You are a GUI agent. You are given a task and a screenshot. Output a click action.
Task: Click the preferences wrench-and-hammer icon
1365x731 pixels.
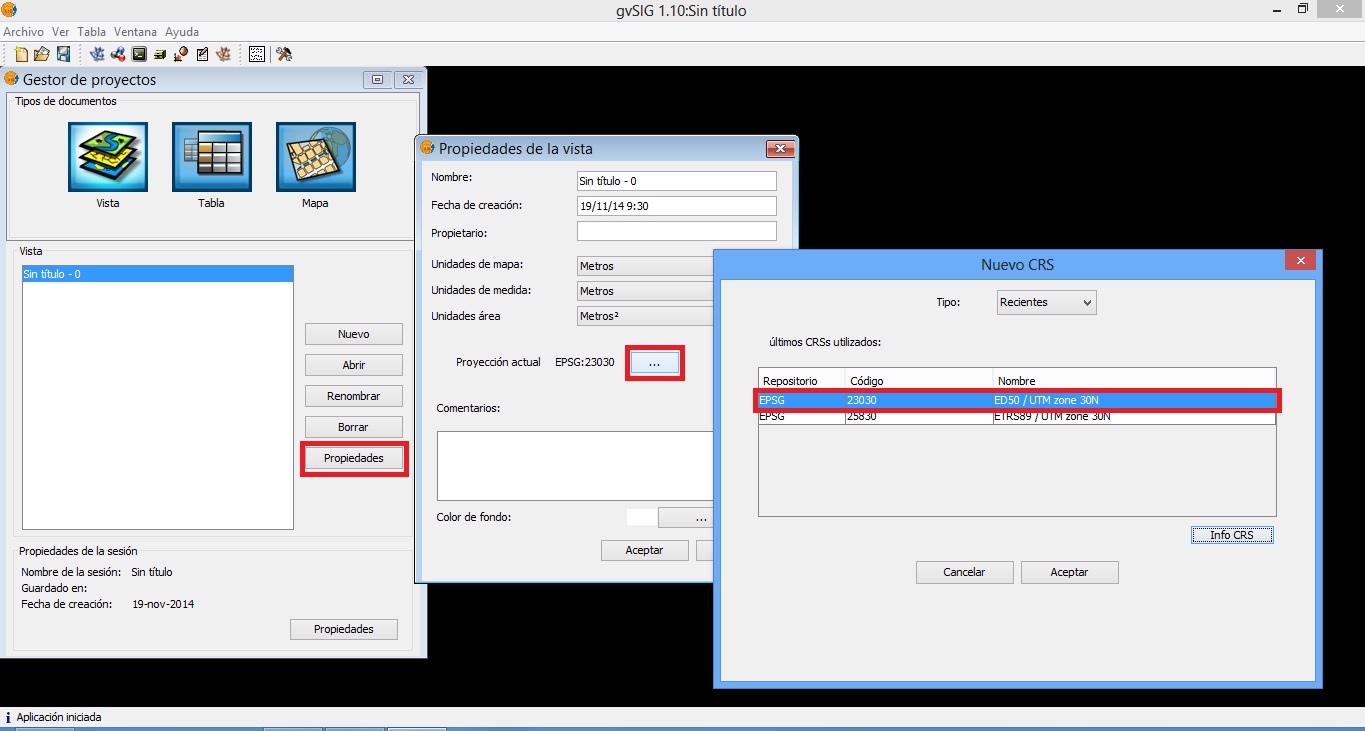(x=284, y=54)
